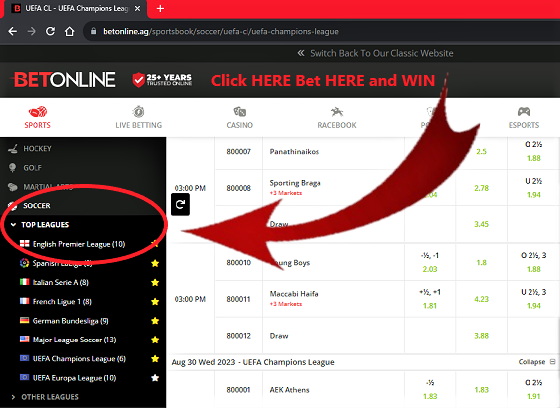Select Golf in the sports sidebar

32,168
